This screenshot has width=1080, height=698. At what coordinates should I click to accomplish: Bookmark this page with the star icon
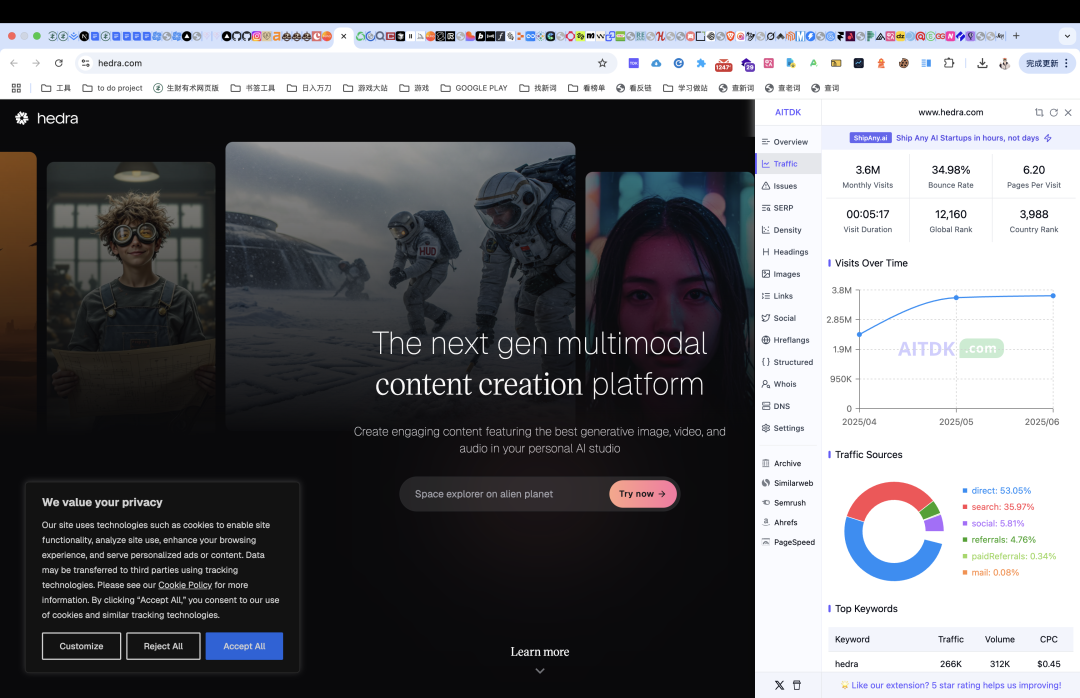(x=602, y=63)
